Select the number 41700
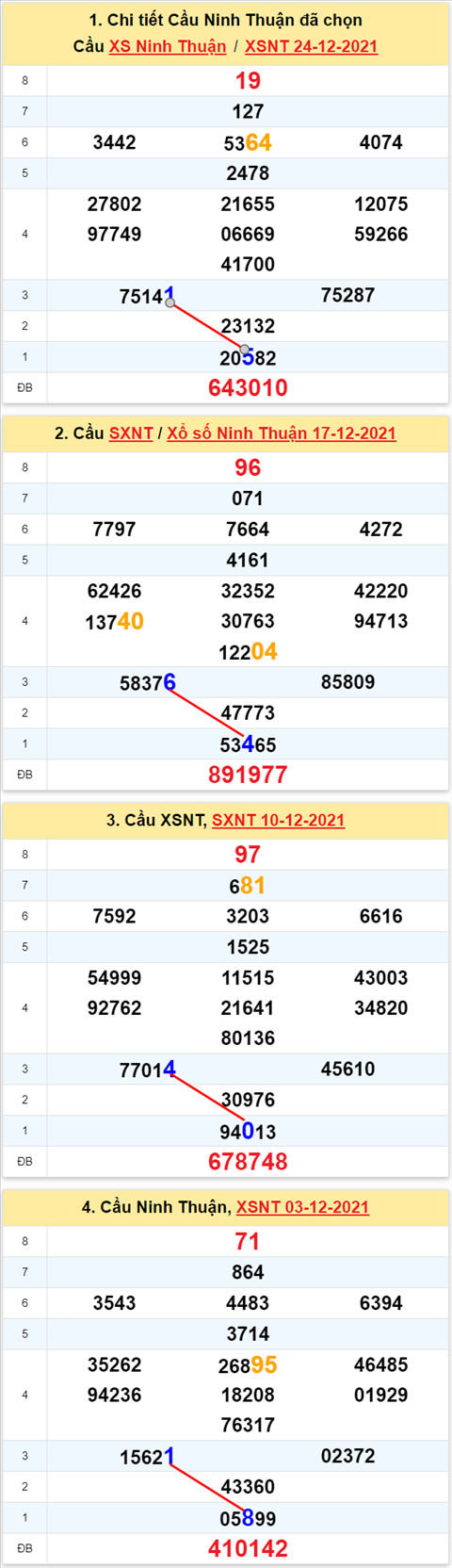Image resolution: width=452 pixels, height=1568 pixels. click(248, 265)
